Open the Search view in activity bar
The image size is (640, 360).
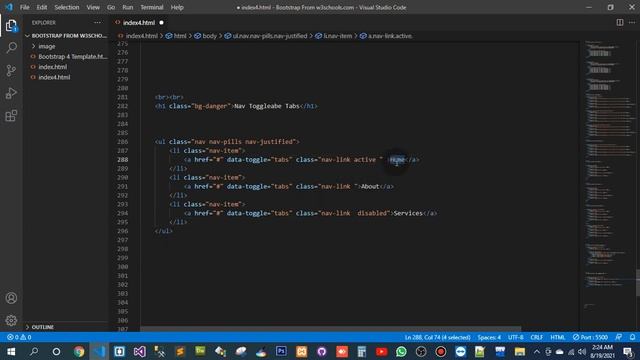pyautogui.click(x=11, y=48)
